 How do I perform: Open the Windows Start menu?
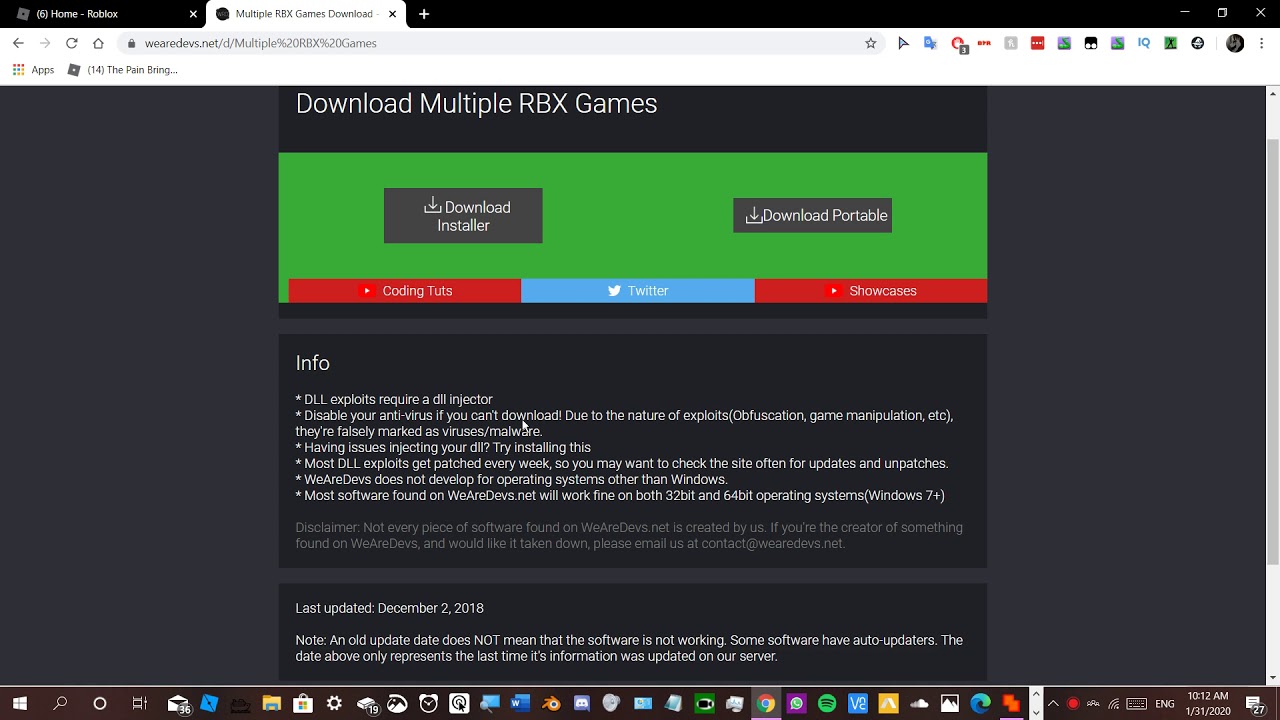click(20, 704)
